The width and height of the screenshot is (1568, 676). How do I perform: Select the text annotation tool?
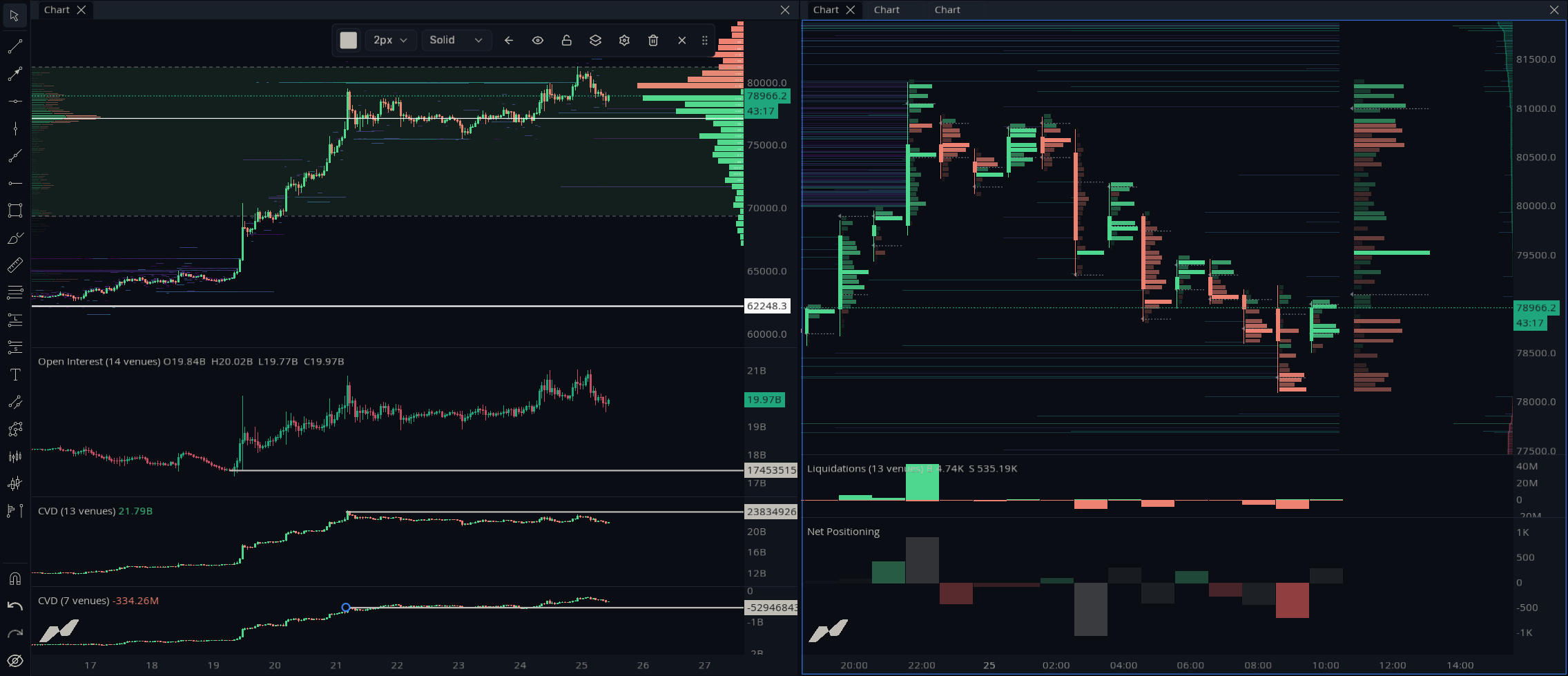(14, 375)
